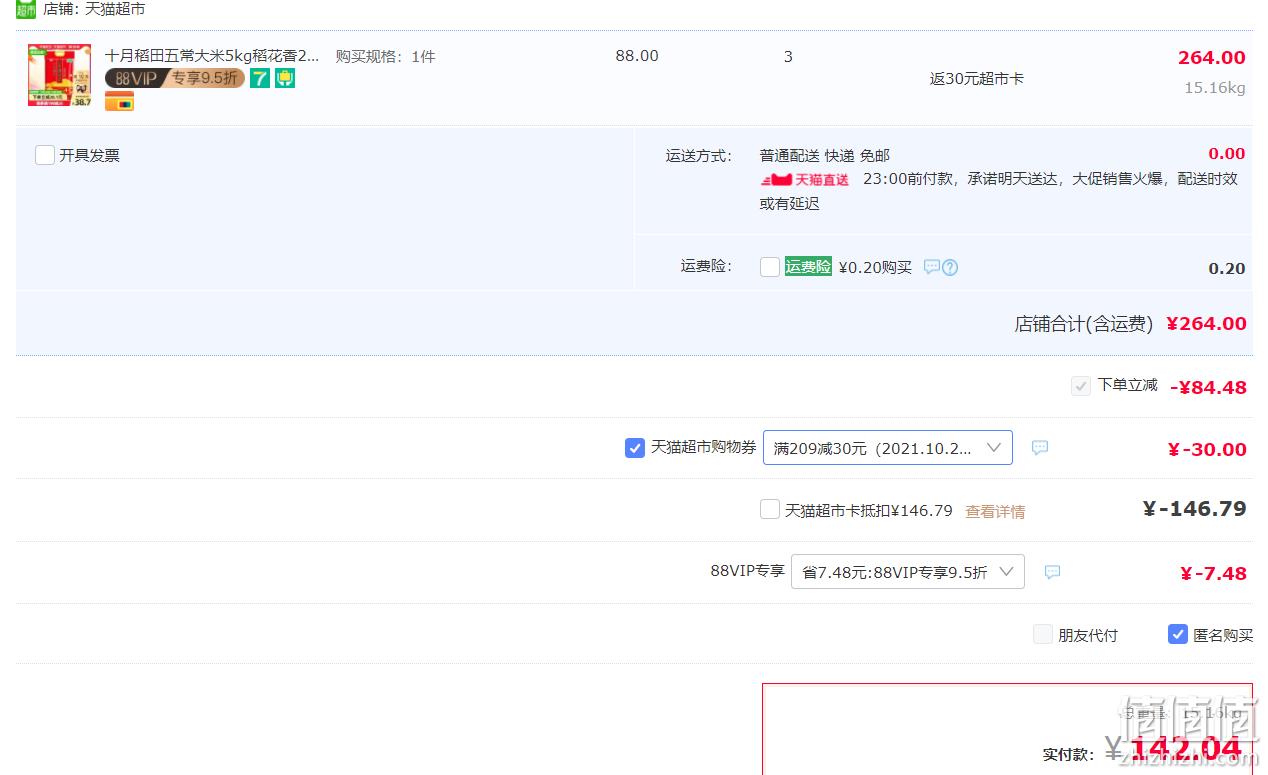The width and height of the screenshot is (1268, 775).
Task: Click the ¥-30.00 coupon amount
Action: [x=1207, y=449]
